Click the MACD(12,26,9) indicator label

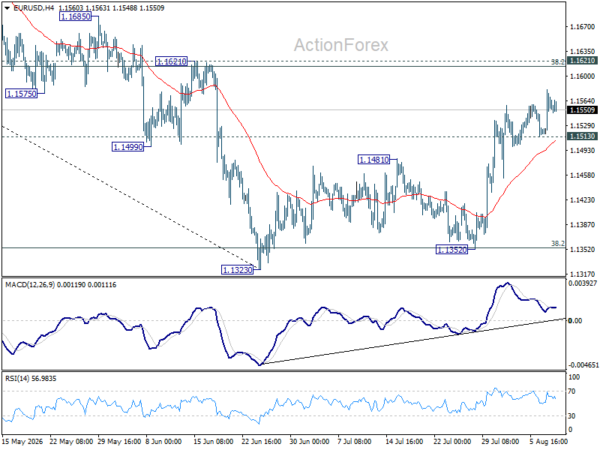[x=30, y=285]
